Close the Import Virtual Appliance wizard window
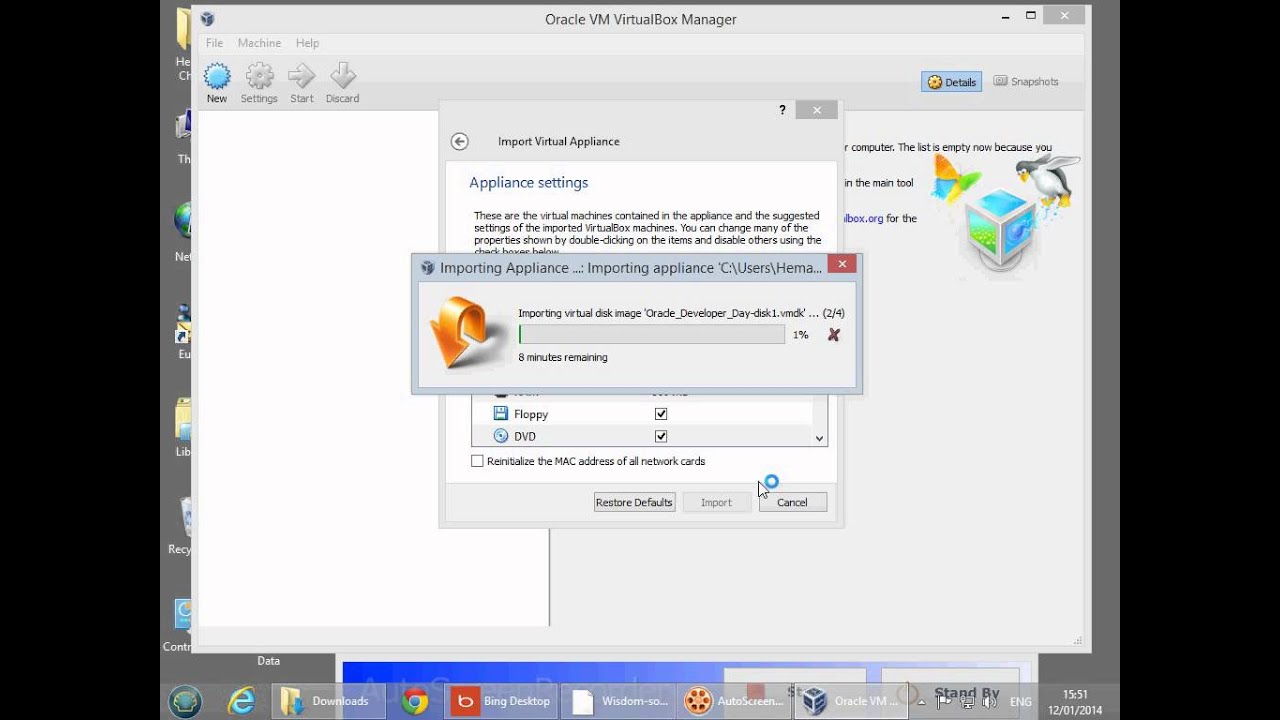The image size is (1280, 720). point(817,110)
